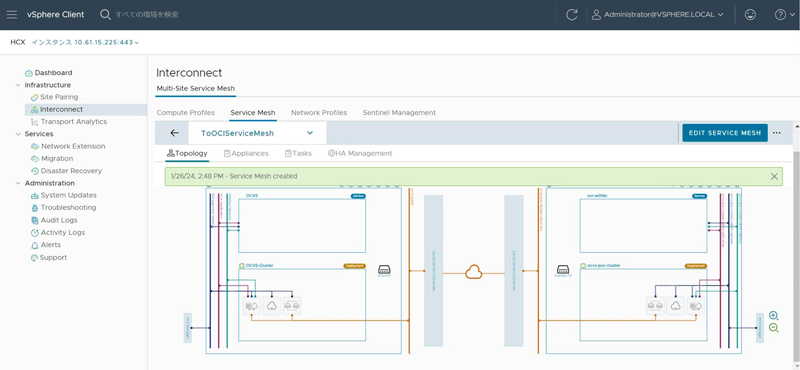Focus the search all environments field
This screenshot has width=800, height=370.
tap(147, 15)
